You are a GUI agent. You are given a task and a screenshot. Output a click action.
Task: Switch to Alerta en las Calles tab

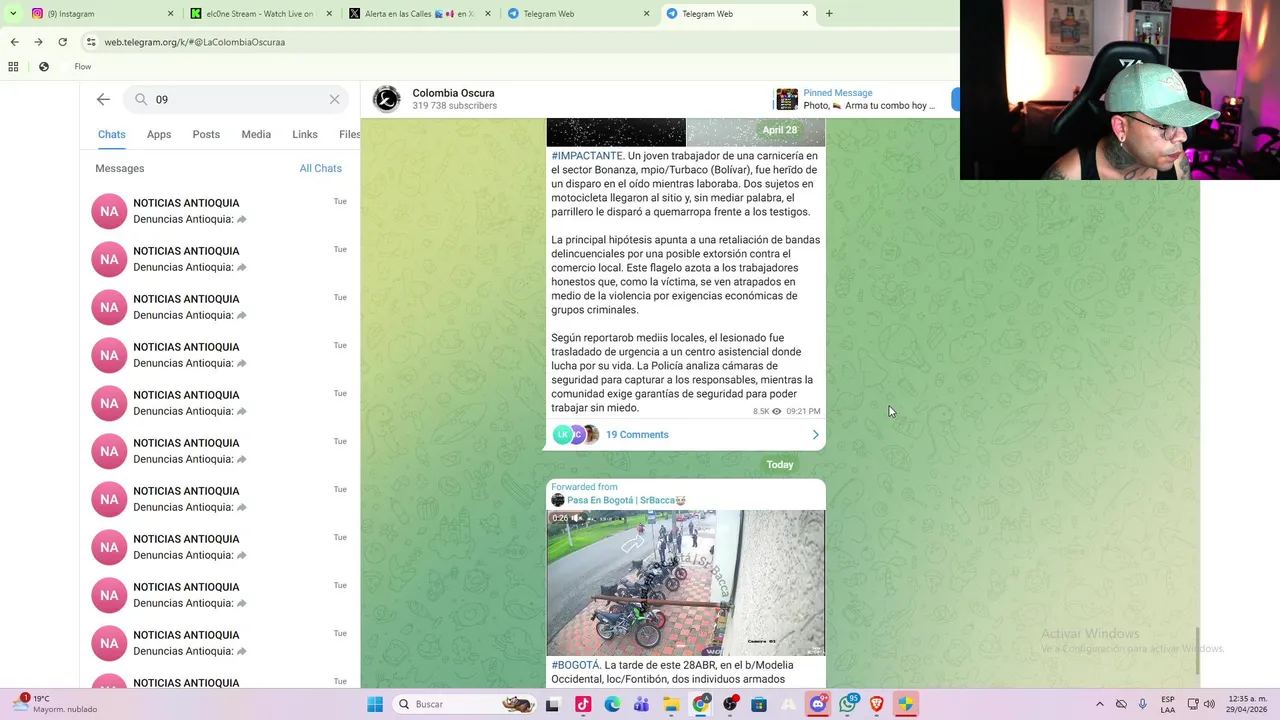coord(419,13)
